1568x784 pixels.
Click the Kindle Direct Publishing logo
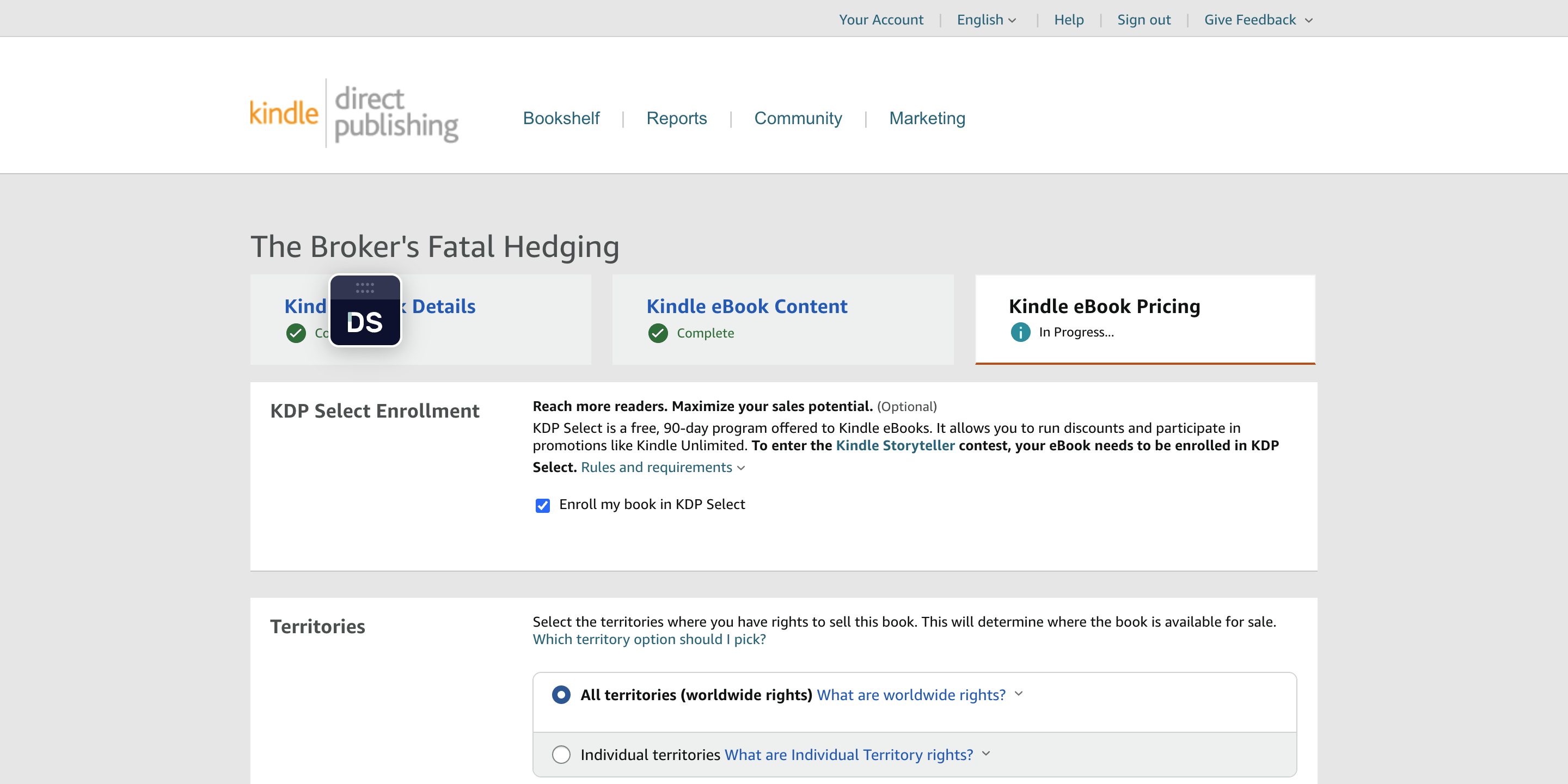click(x=354, y=113)
